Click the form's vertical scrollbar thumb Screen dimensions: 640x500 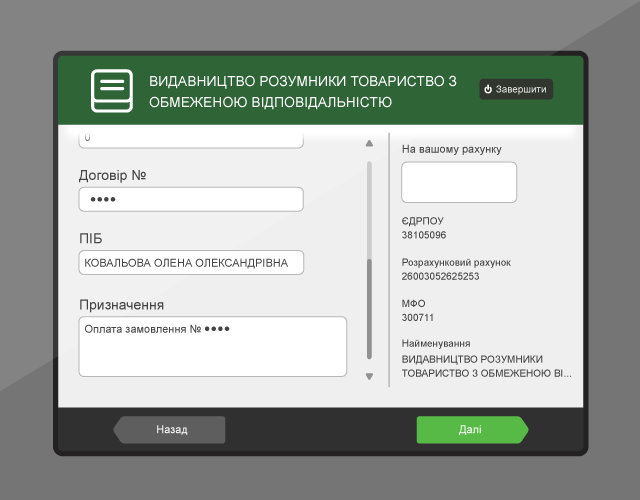369,309
